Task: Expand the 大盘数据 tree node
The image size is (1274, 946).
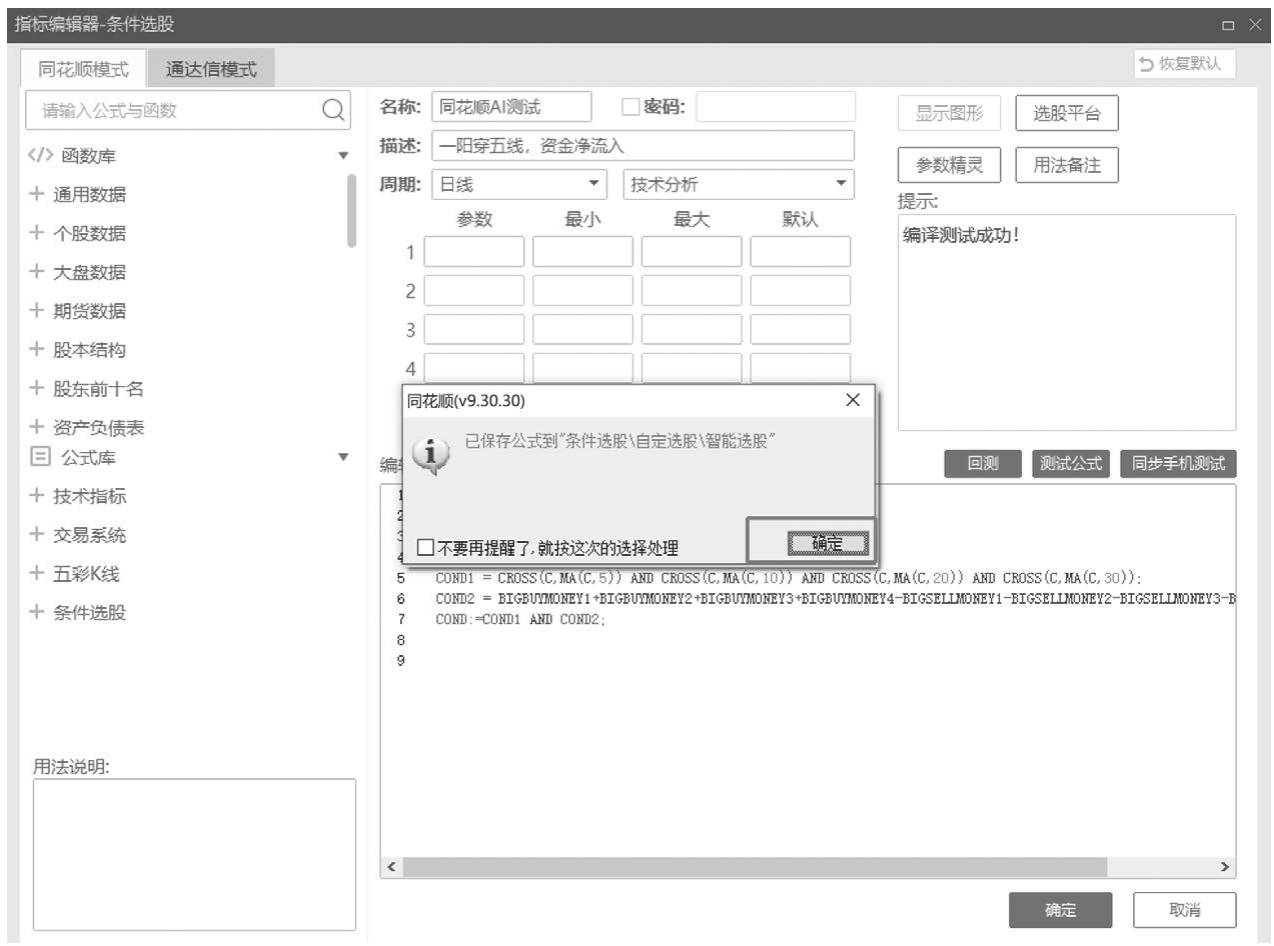Action: pyautogui.click(x=38, y=272)
